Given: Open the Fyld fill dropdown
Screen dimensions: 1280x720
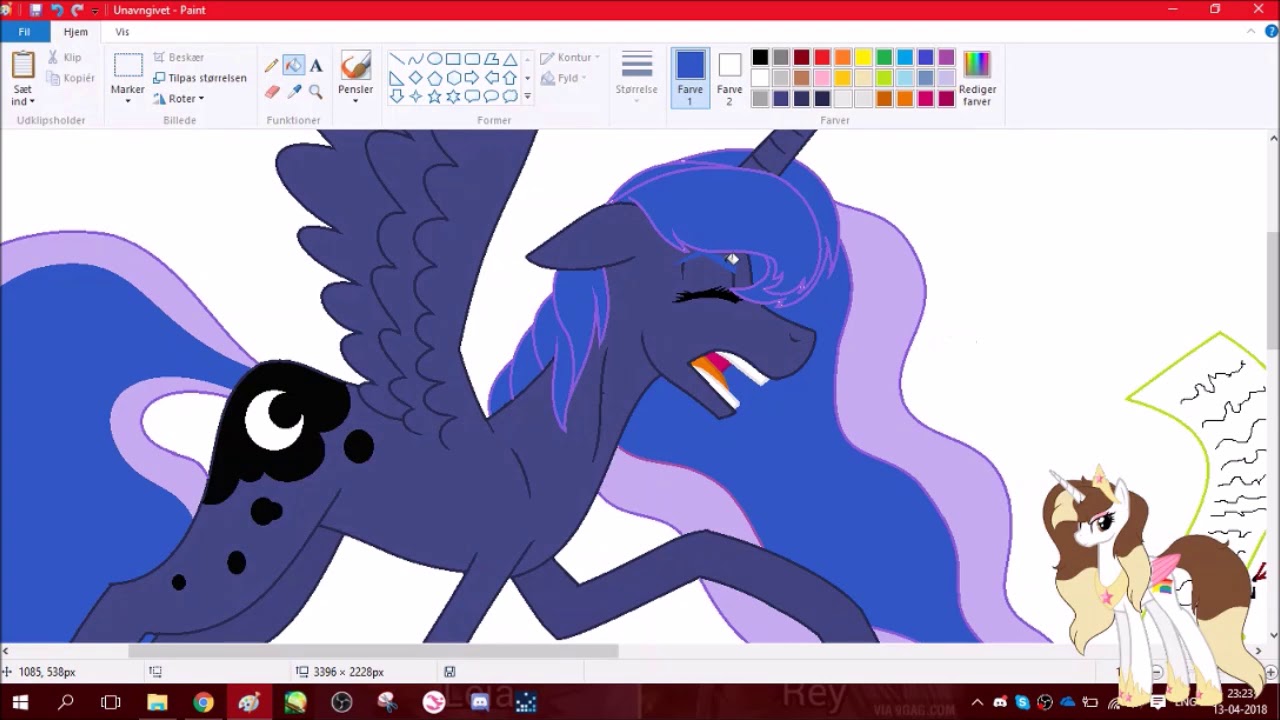Looking at the screenshot, I should (563, 78).
